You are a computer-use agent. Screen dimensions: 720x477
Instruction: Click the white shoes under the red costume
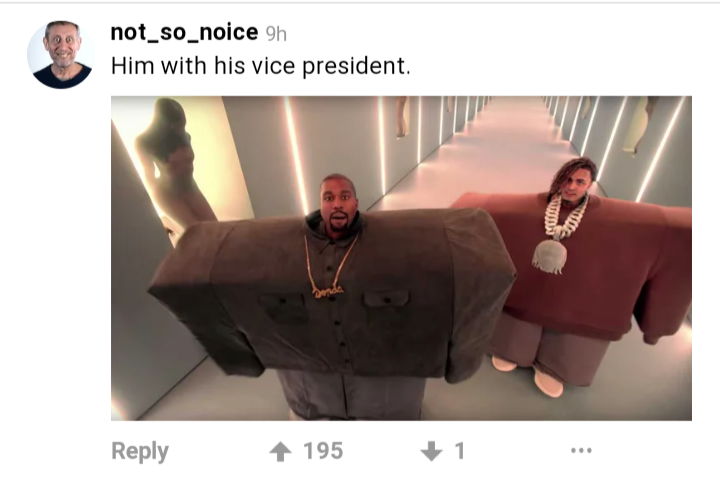pyautogui.click(x=528, y=376)
